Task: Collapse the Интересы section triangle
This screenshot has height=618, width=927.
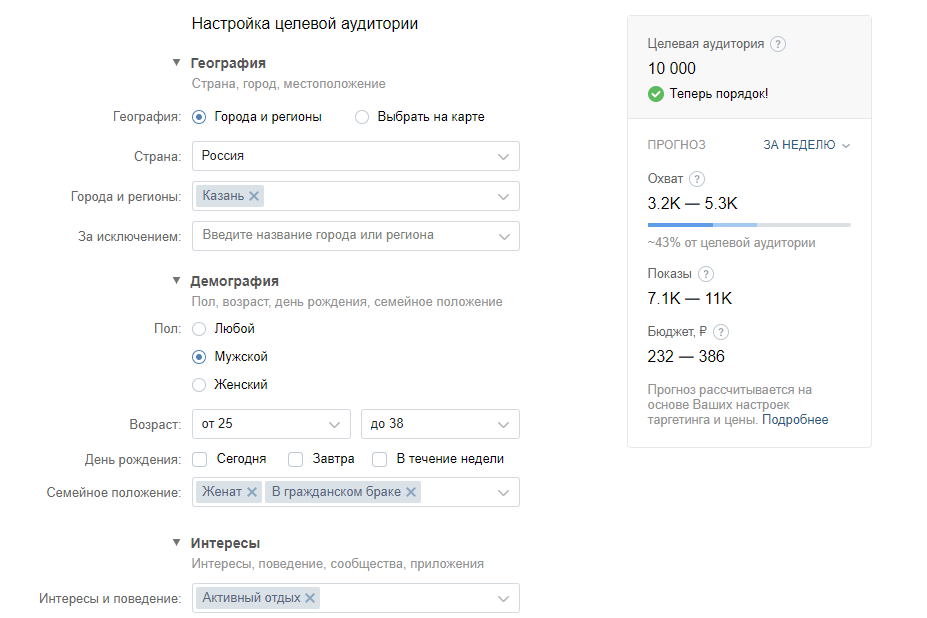Action: pos(176,542)
